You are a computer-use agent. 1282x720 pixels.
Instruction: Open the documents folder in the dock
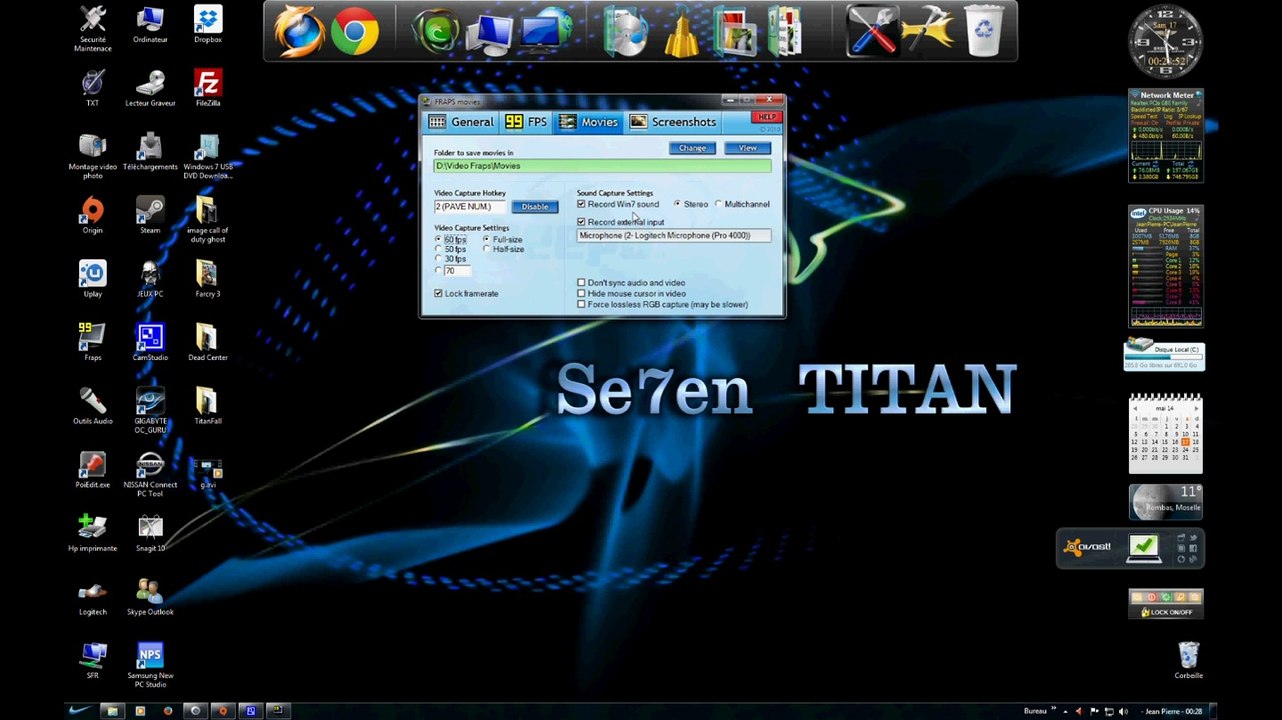785,32
